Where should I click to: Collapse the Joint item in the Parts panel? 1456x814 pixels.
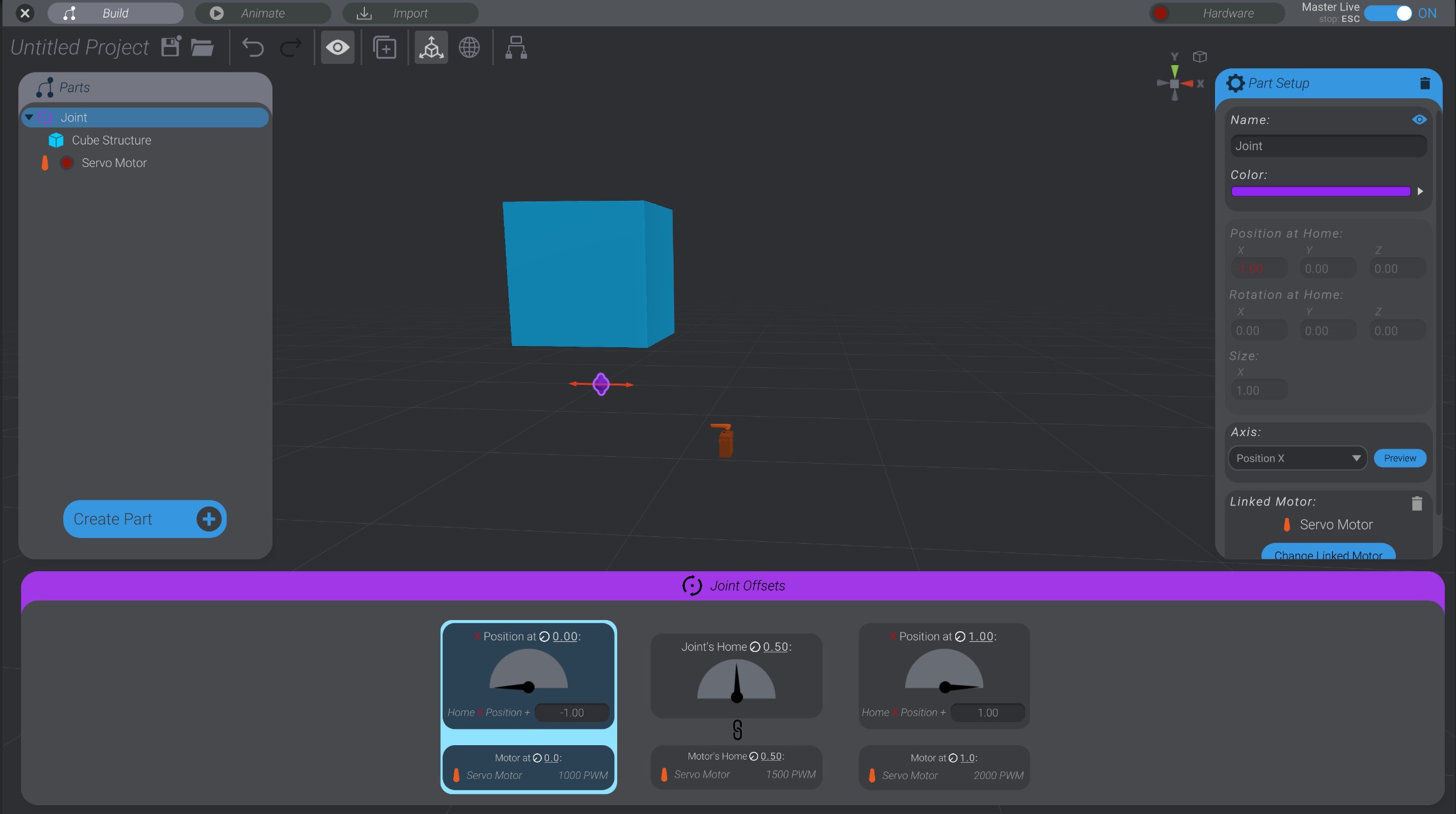click(x=28, y=117)
